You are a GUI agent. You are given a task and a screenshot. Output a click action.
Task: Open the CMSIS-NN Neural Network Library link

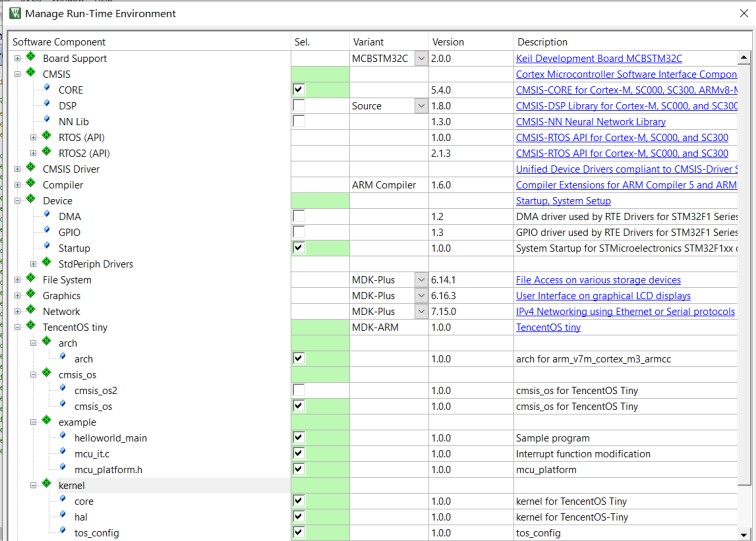click(x=591, y=122)
